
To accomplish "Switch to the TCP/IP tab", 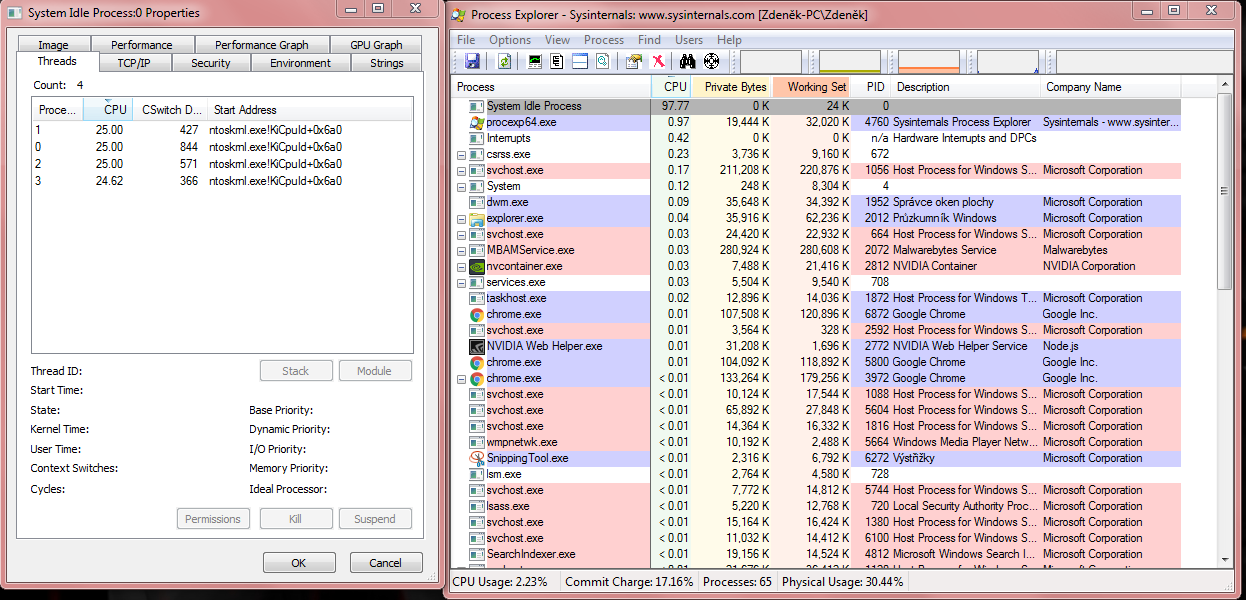I will (134, 63).
